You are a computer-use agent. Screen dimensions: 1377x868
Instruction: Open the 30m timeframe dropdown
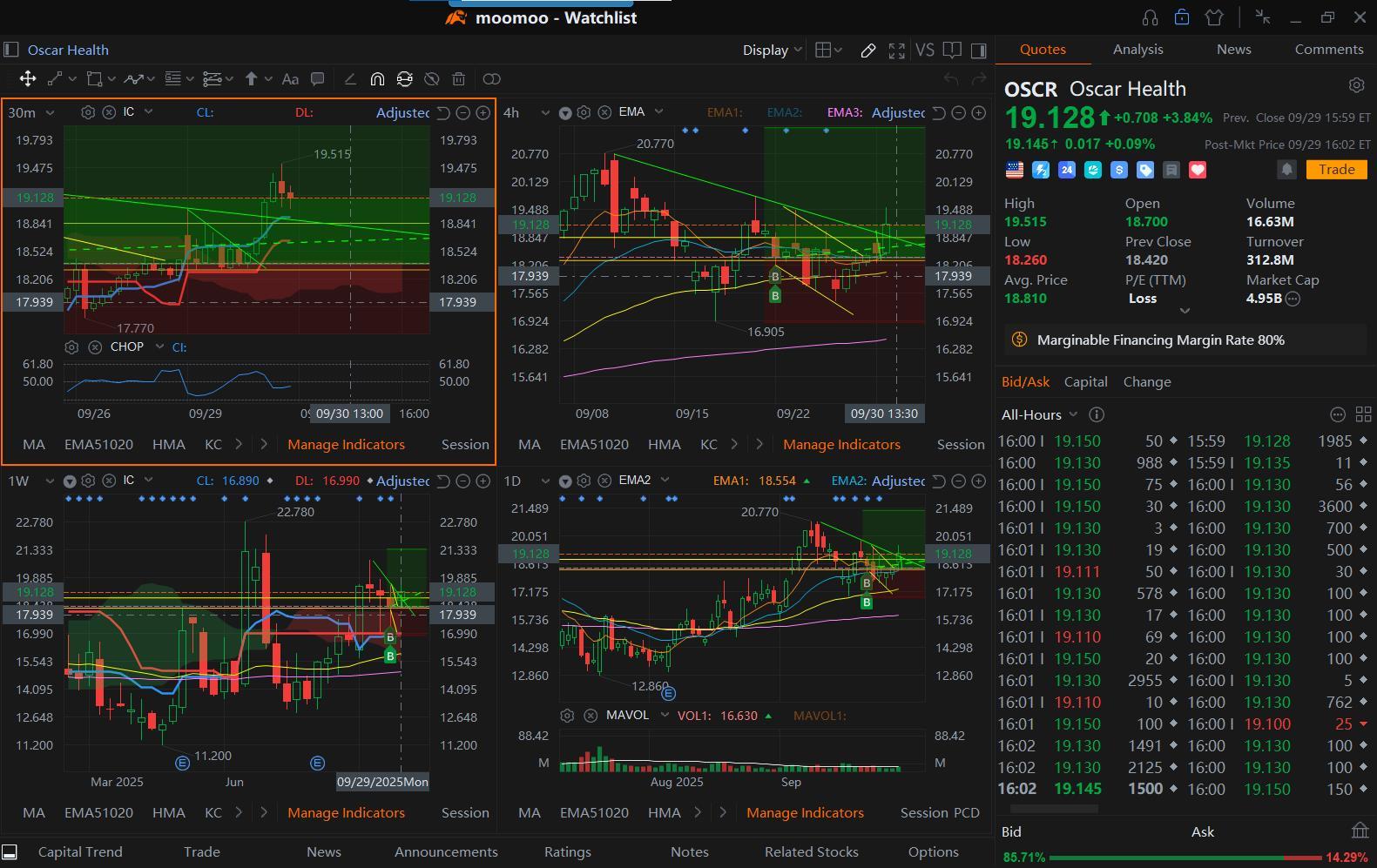pos(31,112)
